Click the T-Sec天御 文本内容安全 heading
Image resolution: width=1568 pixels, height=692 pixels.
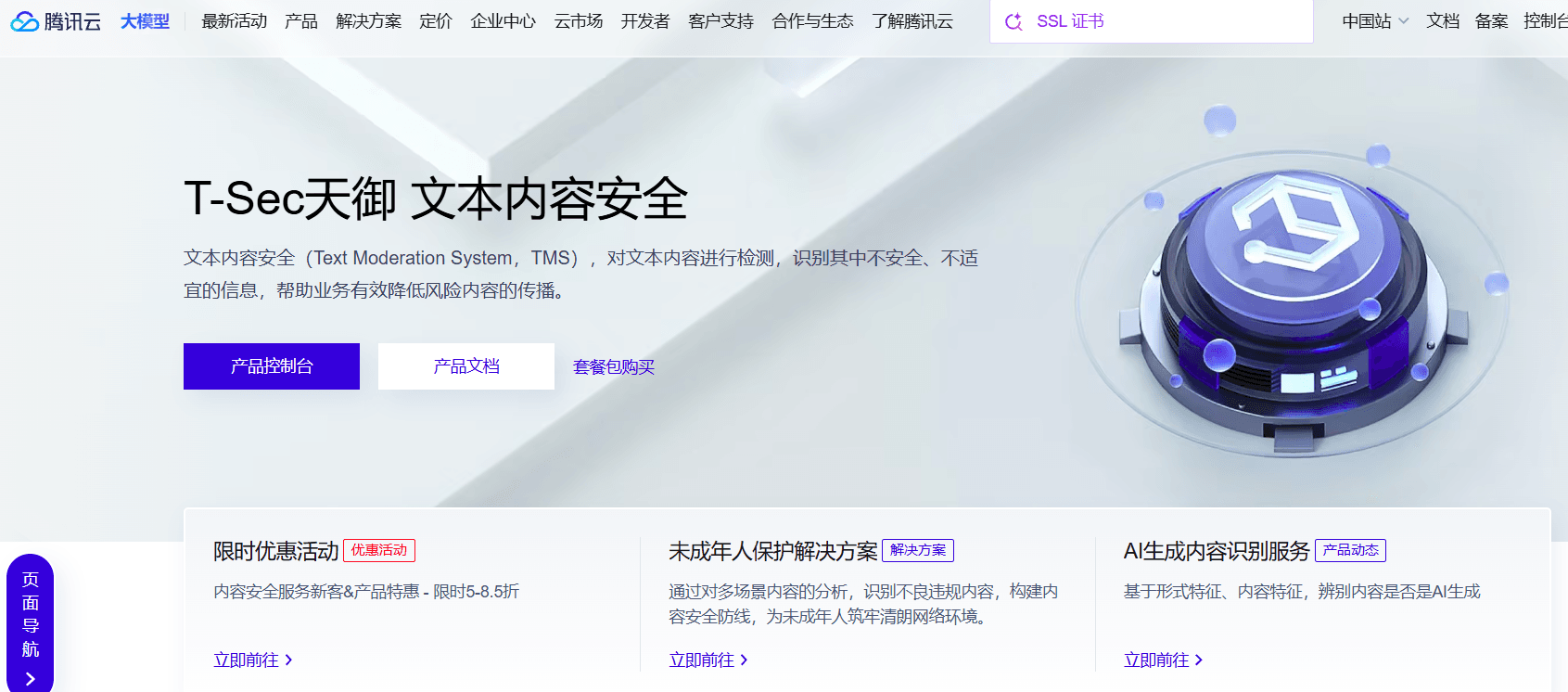[436, 199]
